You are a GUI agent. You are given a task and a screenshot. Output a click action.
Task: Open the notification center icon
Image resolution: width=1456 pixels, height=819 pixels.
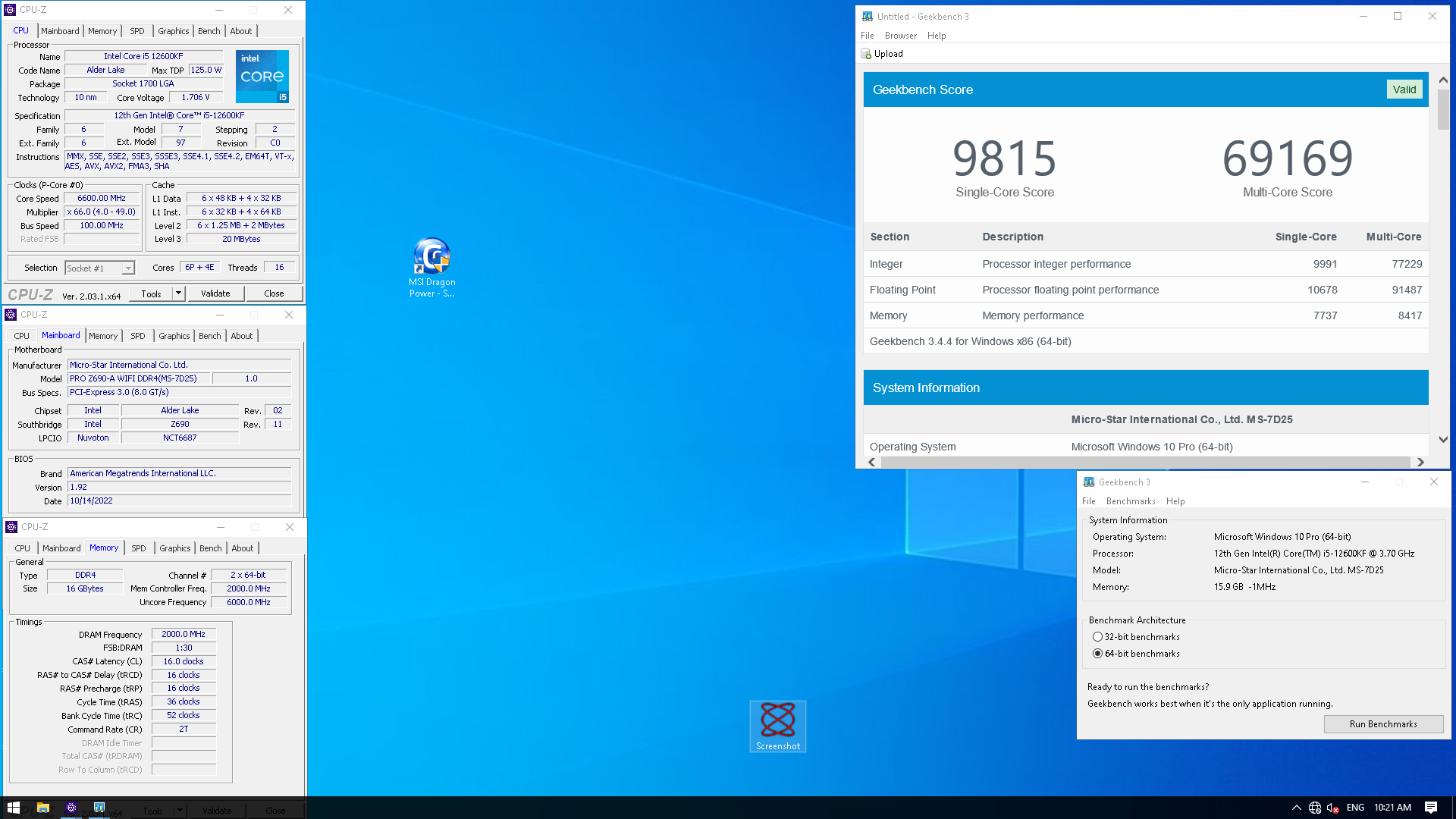coord(1431,808)
